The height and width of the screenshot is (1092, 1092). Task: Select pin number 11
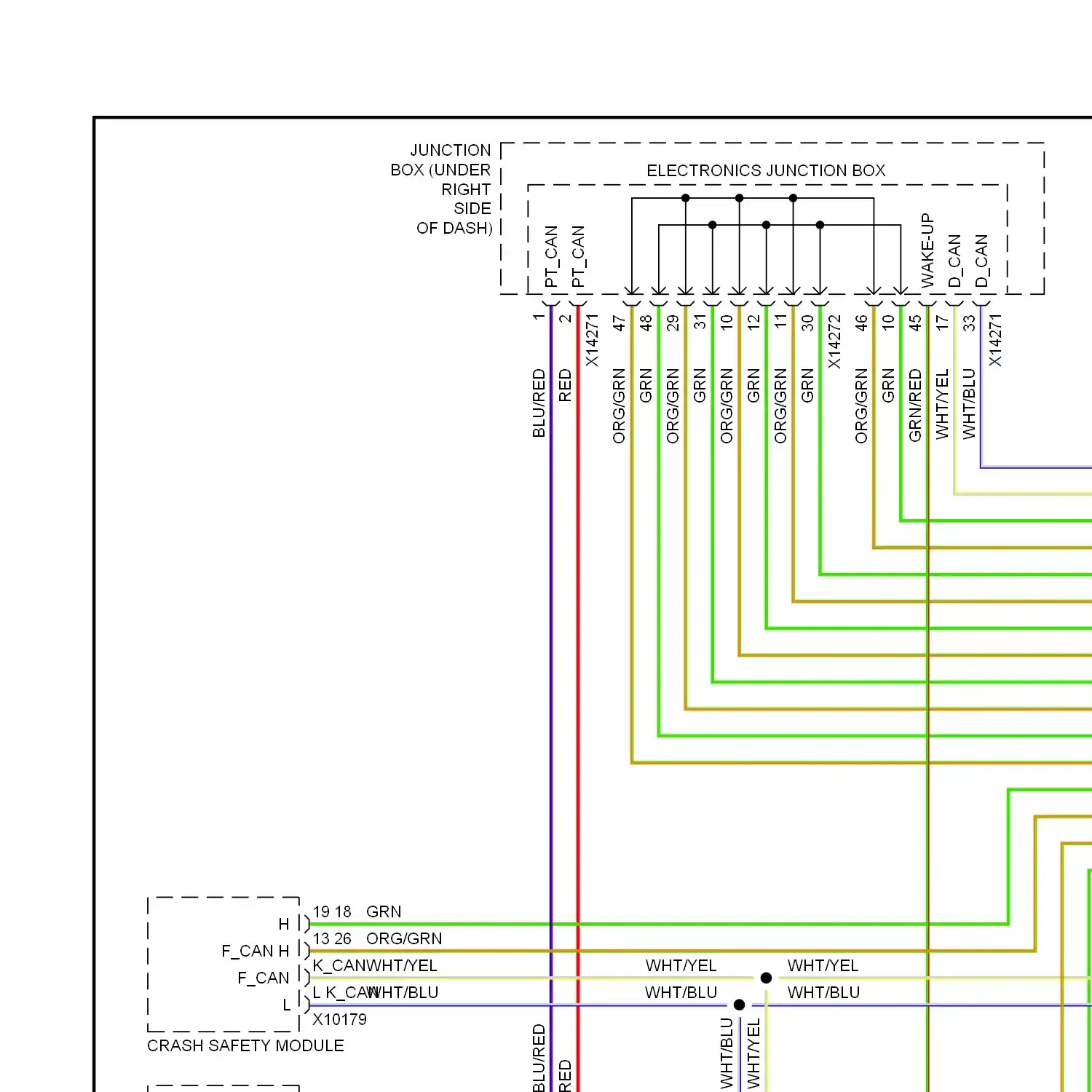point(780,323)
